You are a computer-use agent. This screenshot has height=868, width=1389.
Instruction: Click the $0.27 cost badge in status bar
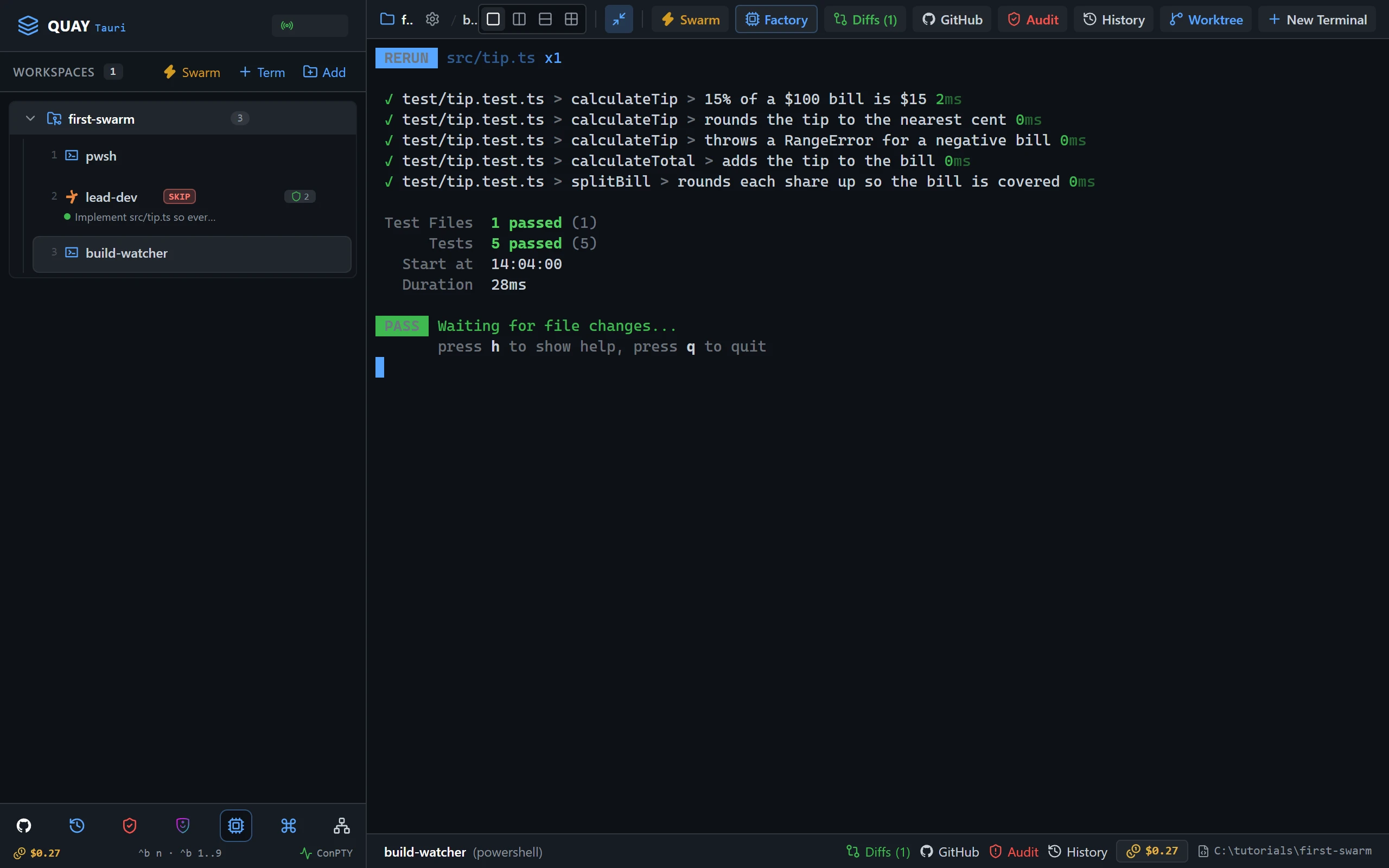pos(1152,851)
